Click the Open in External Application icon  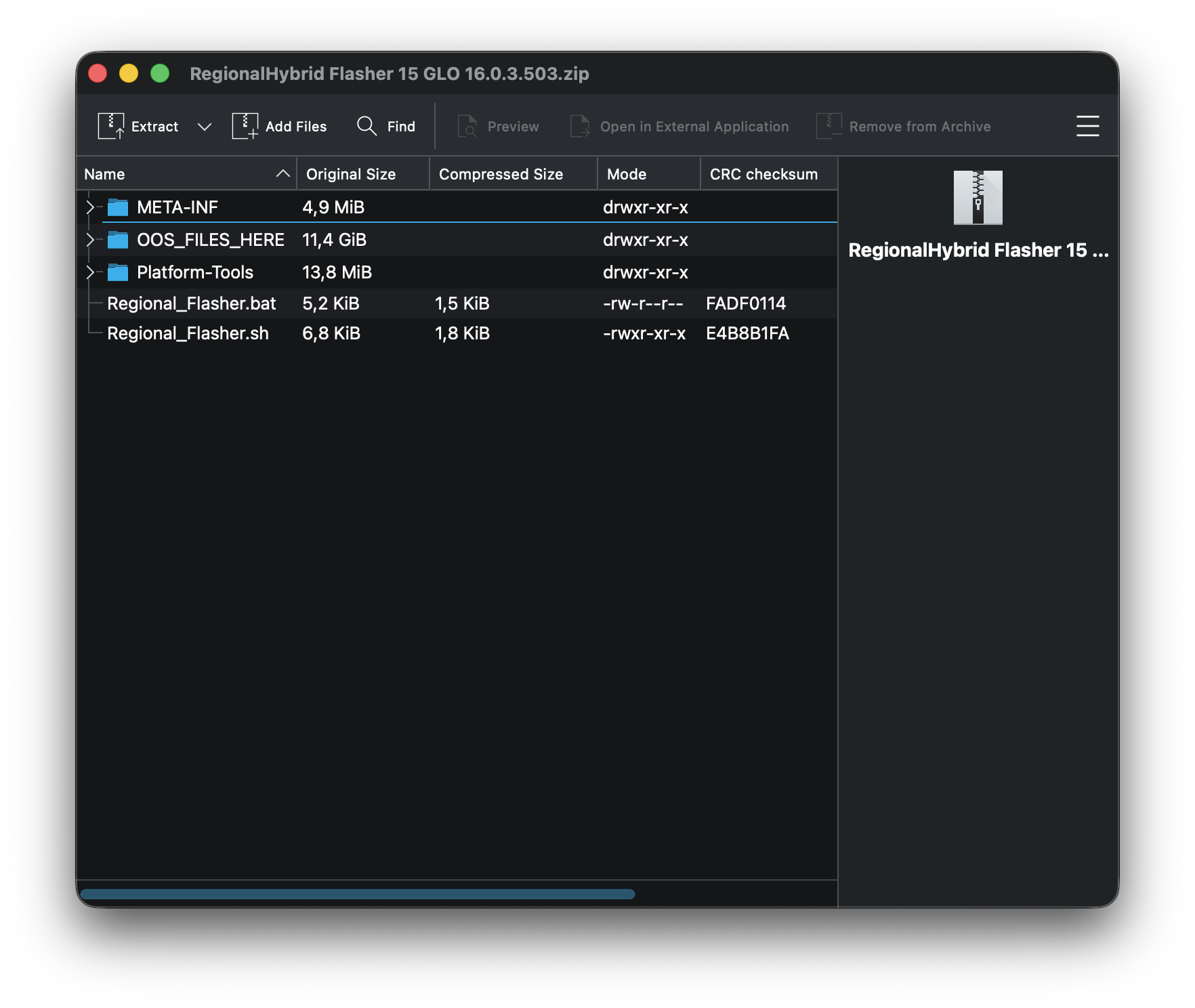[x=580, y=126]
